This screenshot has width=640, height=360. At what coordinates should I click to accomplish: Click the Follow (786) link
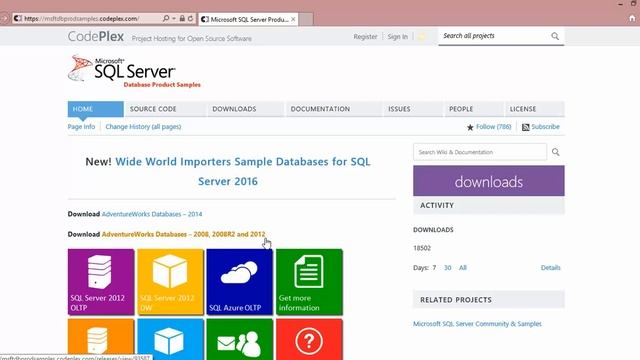tap(493, 127)
